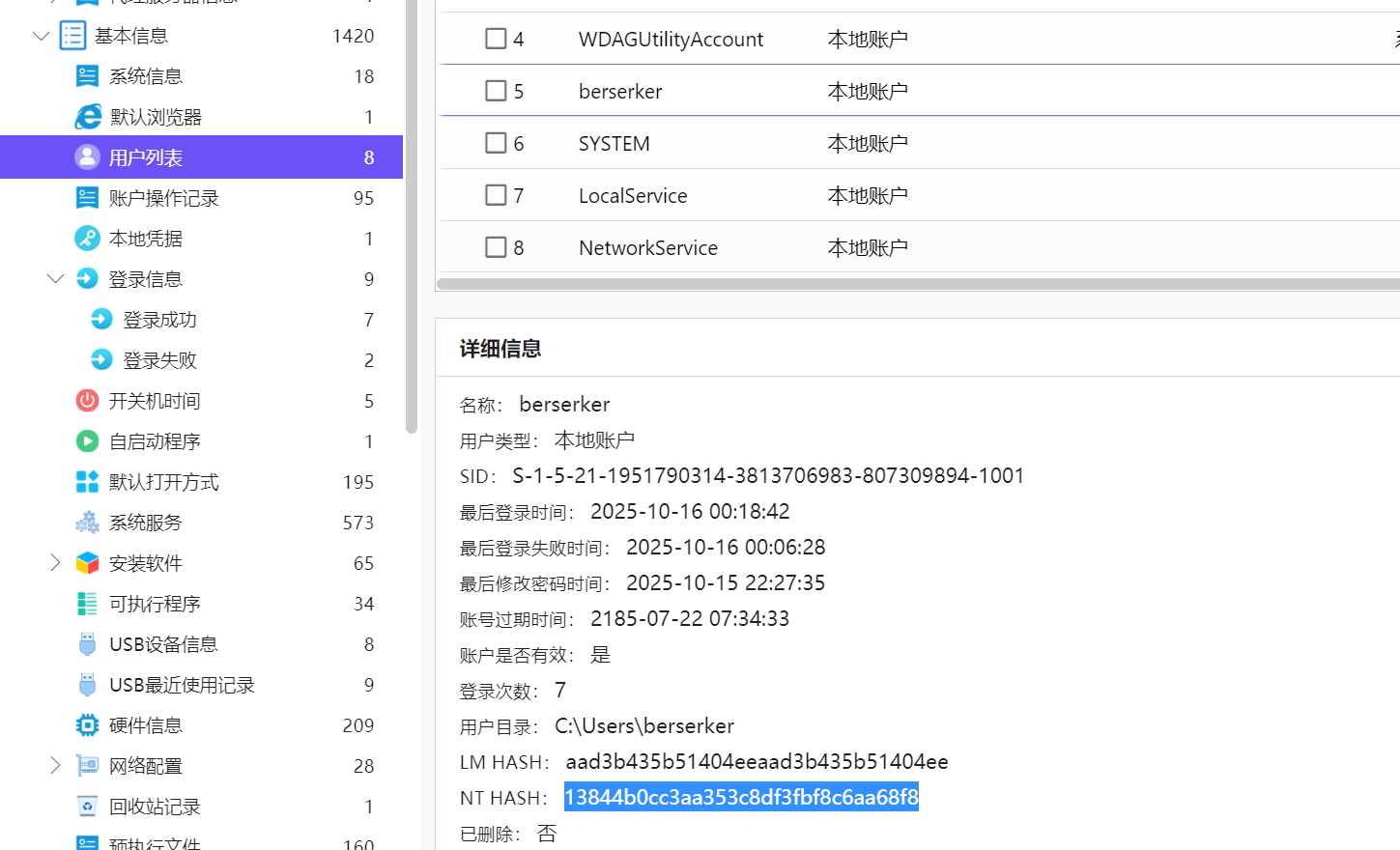
Task: Click the key icon for 本地凭据
Action: (x=87, y=239)
